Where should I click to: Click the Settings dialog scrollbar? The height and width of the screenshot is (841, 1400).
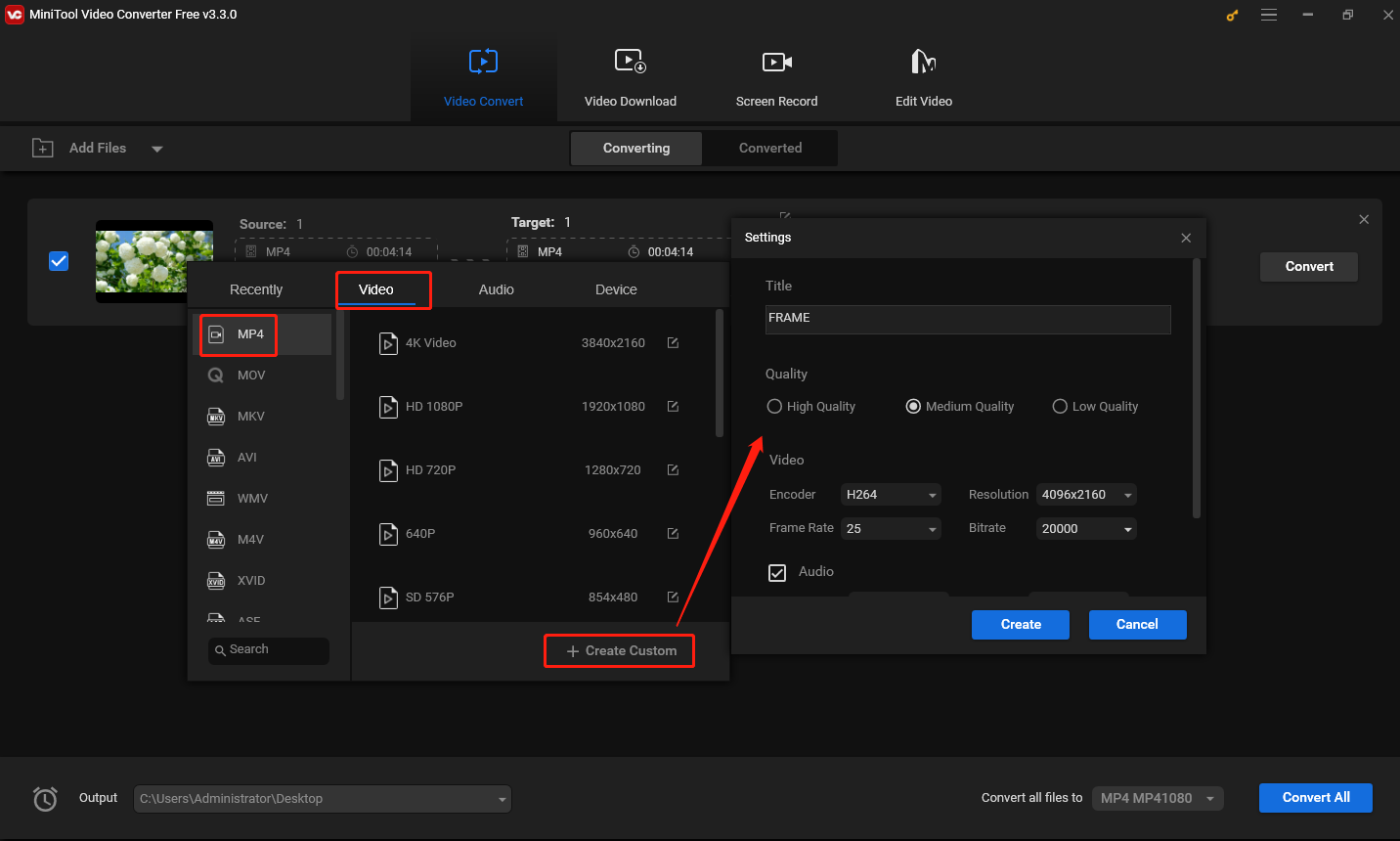[x=1196, y=387]
